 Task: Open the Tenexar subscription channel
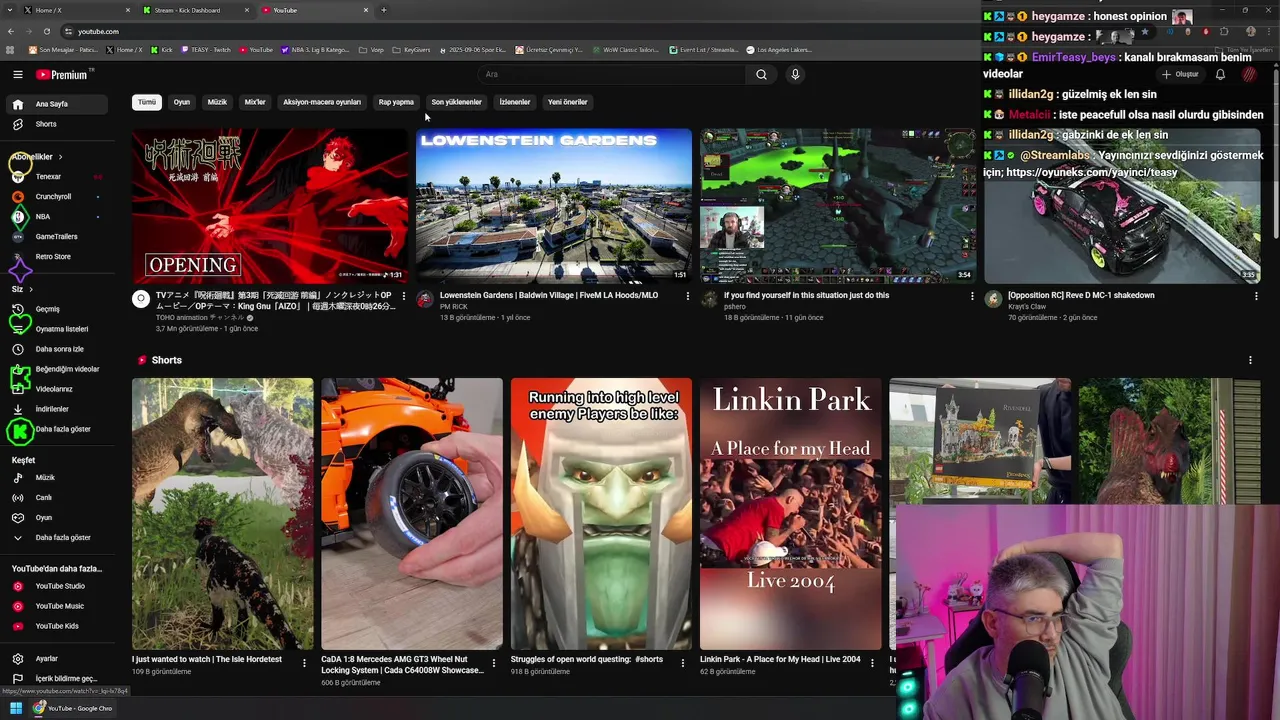coord(58,177)
